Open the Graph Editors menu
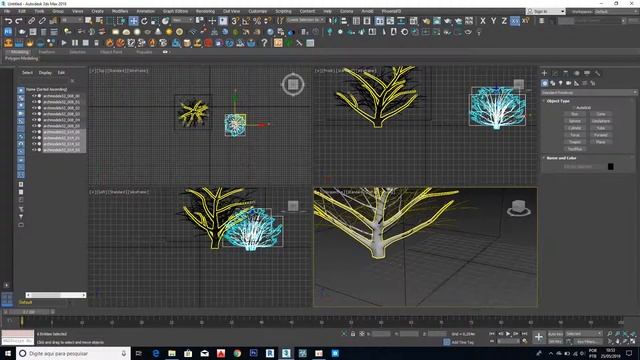Viewport: 640px width, 360px height. coord(176,11)
